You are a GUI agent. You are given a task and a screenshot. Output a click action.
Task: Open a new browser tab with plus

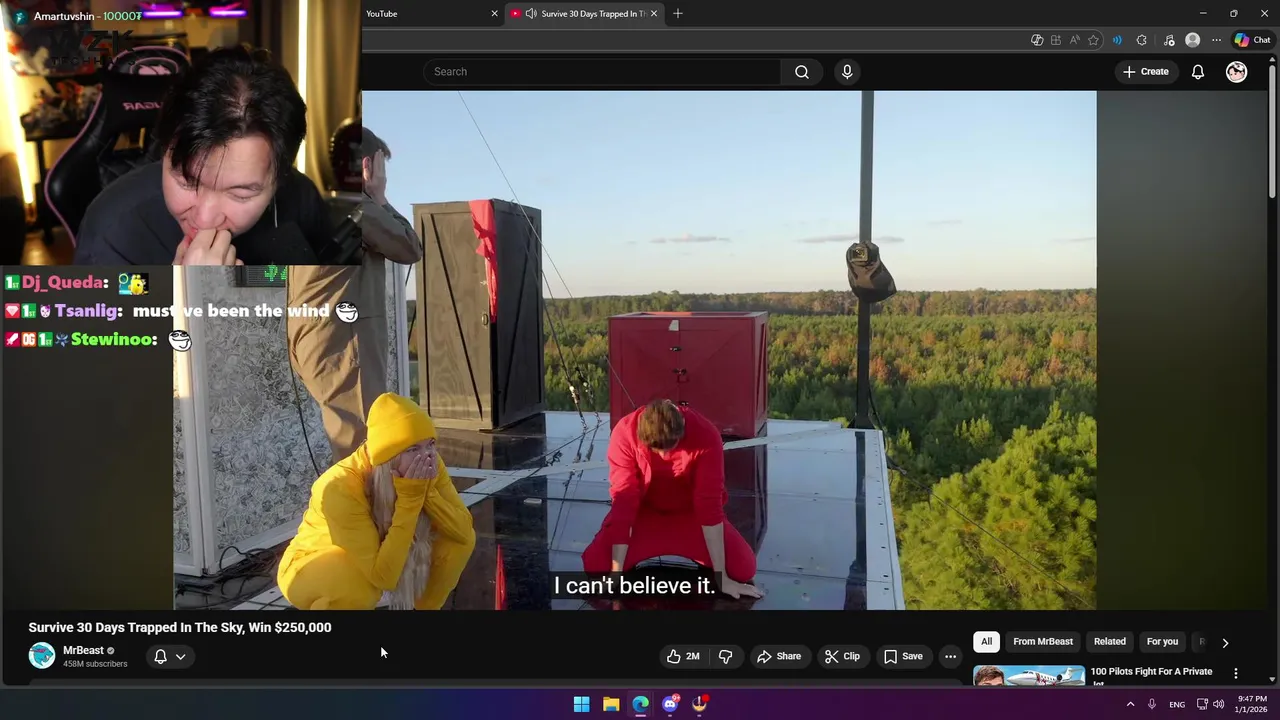tap(678, 14)
